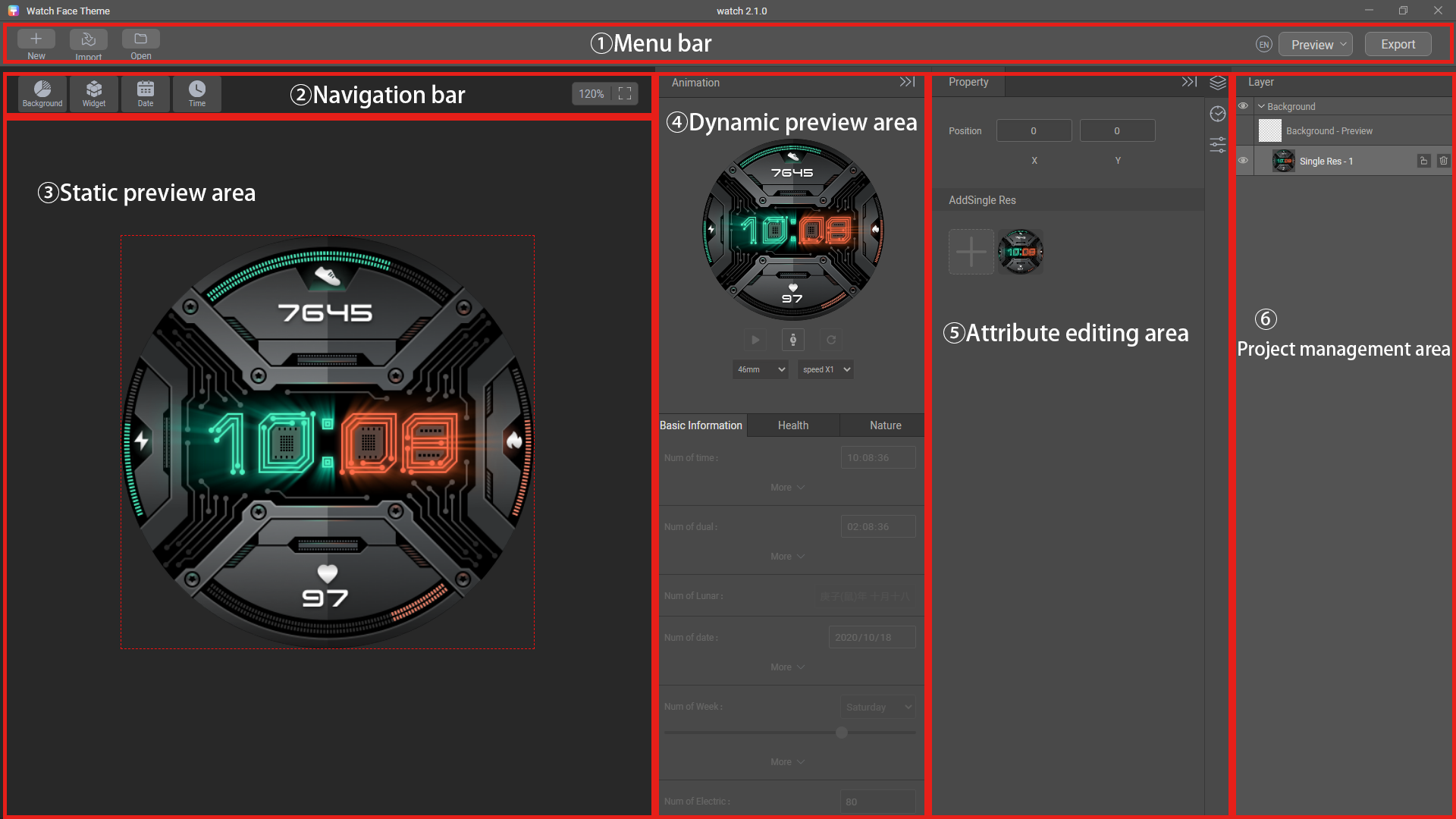This screenshot has width=1456, height=819.
Task: Select the Background navigation tool
Action: pos(42,94)
